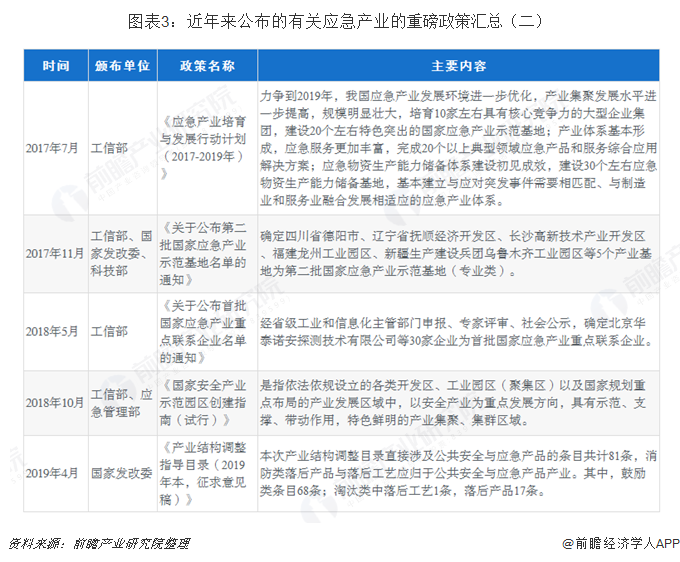Click policy name '《国家安全产业示范园区创建指南（试行）》'
This screenshot has width=680, height=562.
(x=203, y=403)
